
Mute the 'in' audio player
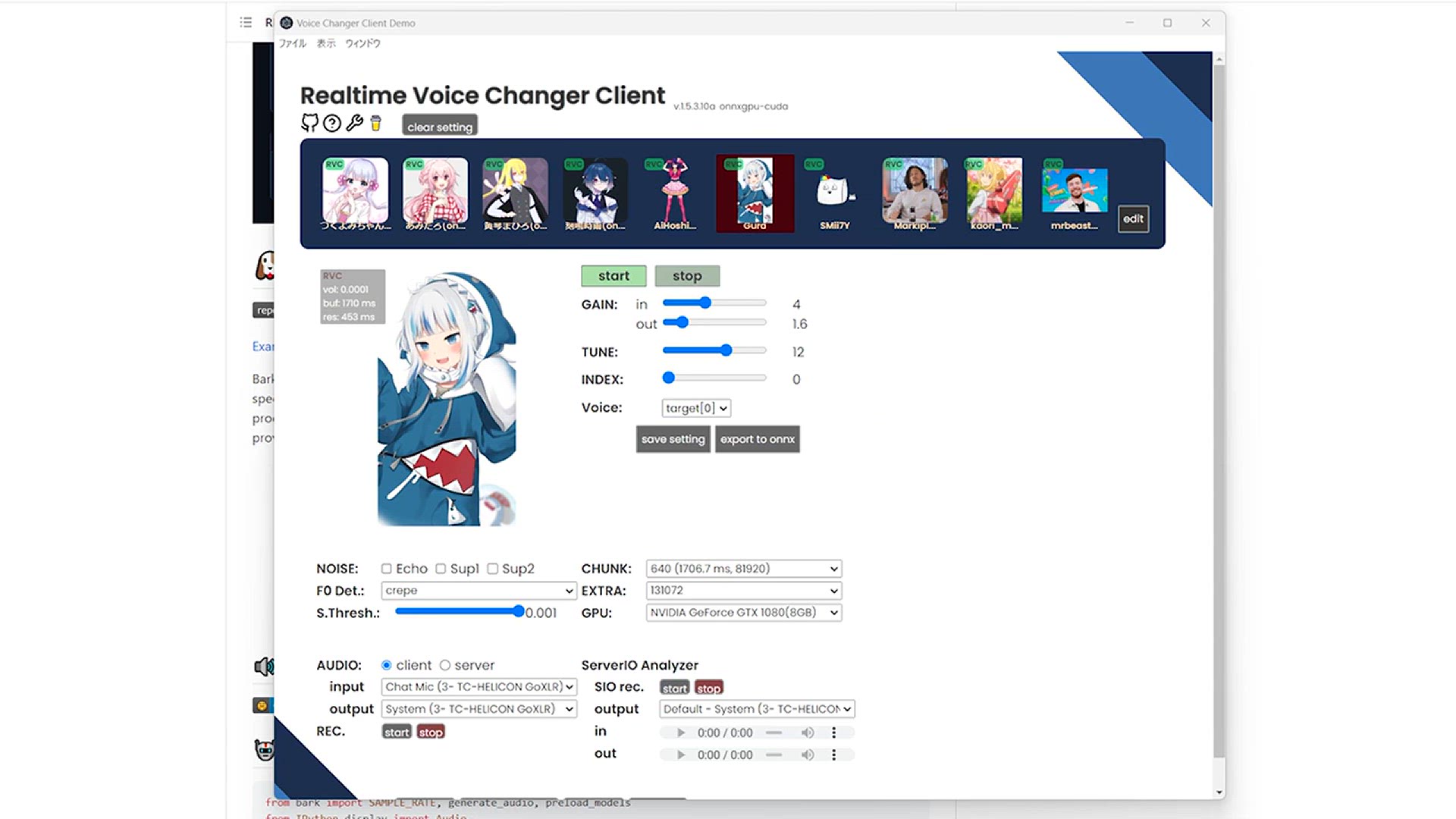tap(808, 733)
